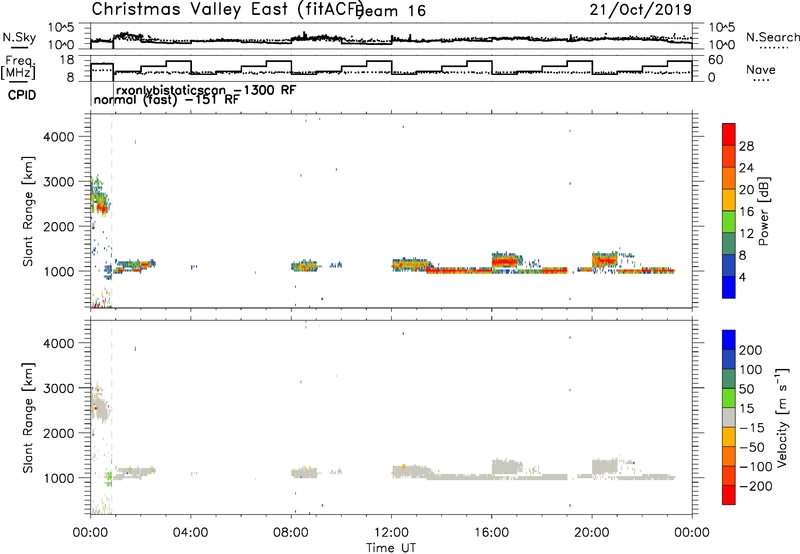Click the gray segment of velocity colorbar

pos(729,418)
